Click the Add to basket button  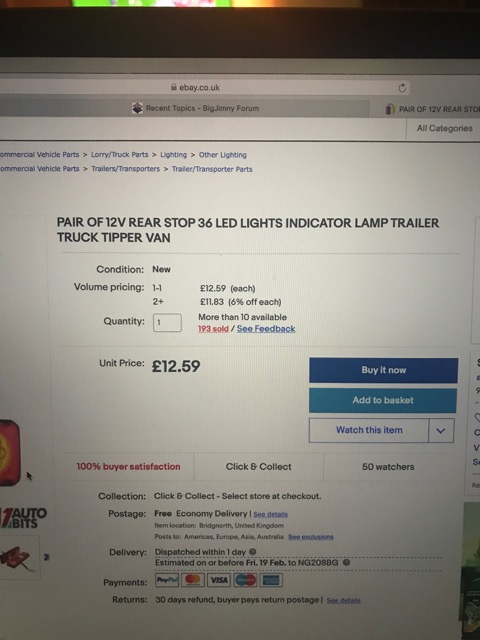383,400
